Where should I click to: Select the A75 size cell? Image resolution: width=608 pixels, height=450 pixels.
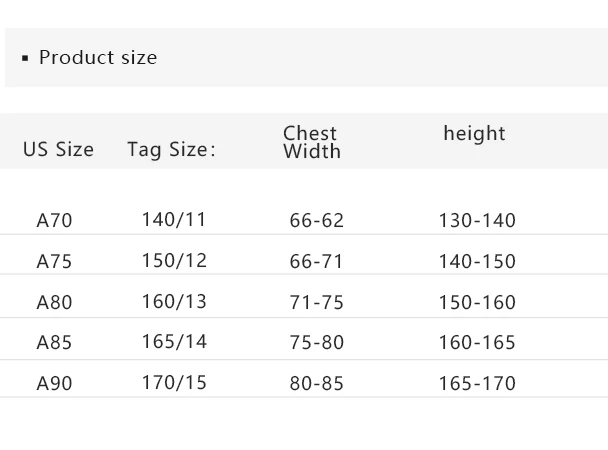click(54, 261)
